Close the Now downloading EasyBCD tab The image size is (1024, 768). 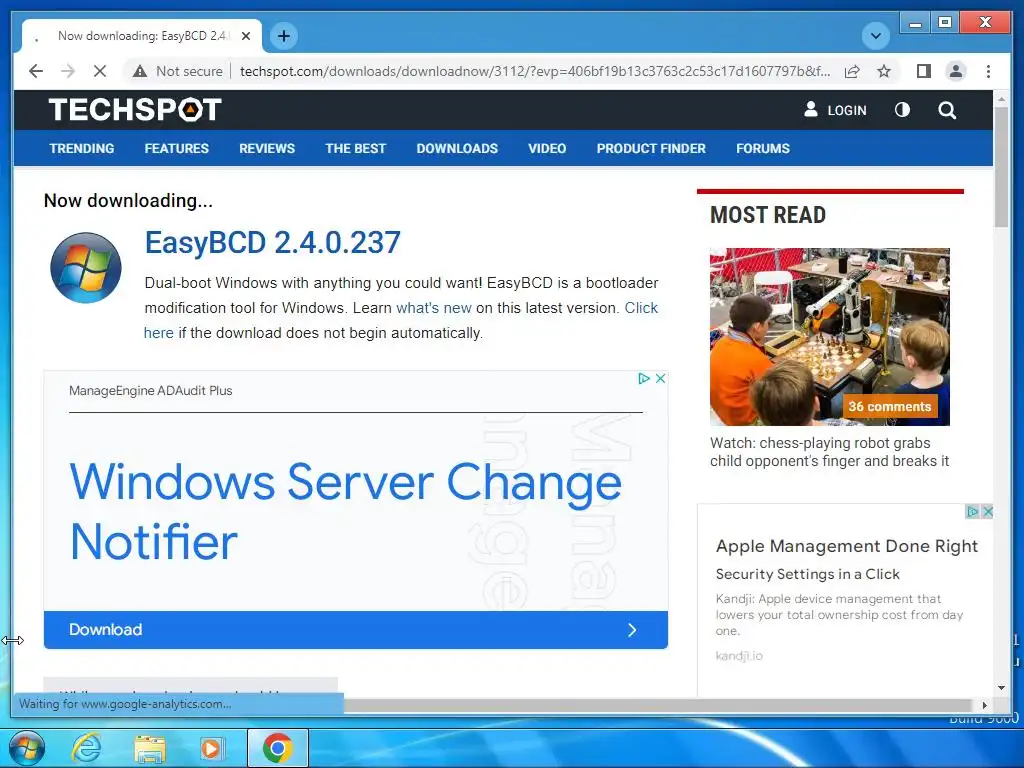[x=246, y=36]
